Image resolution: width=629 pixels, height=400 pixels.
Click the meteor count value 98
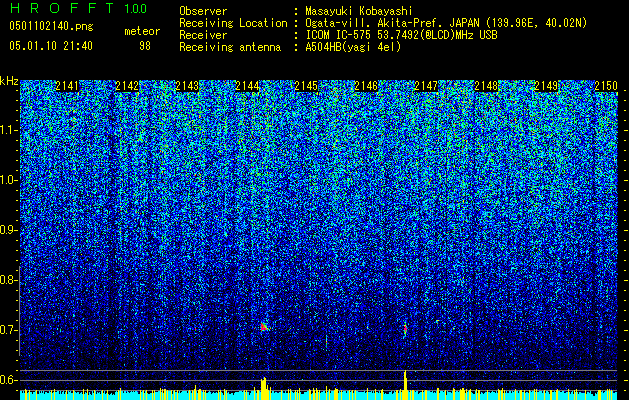(x=145, y=46)
